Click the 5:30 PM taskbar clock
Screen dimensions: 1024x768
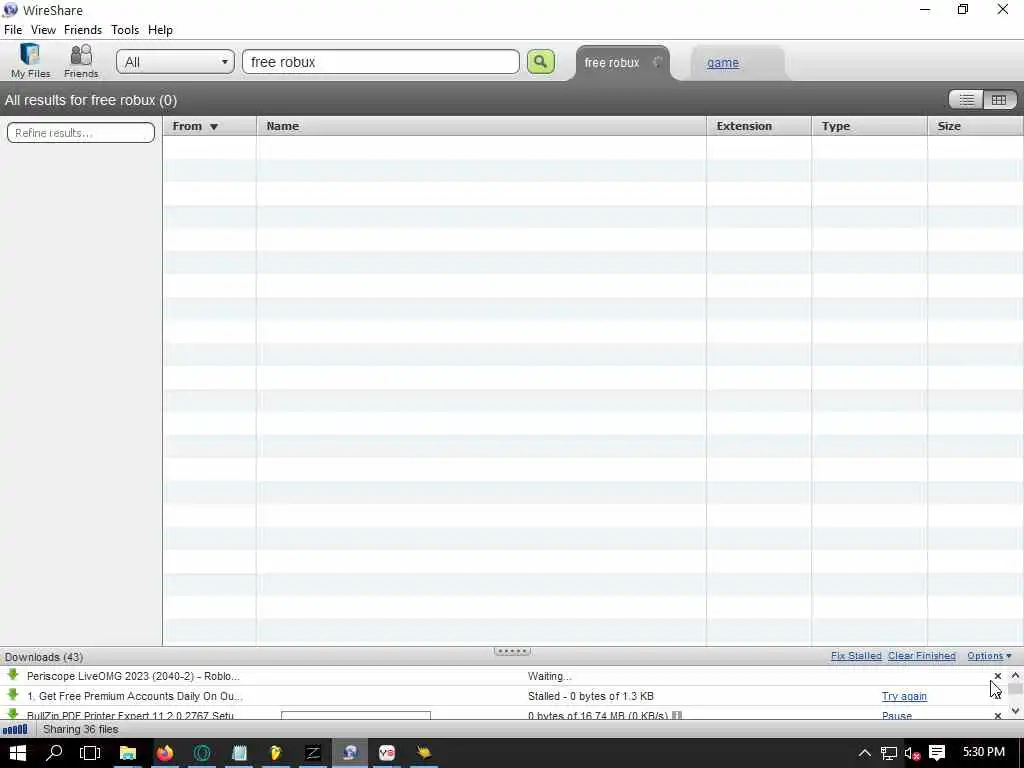tap(984, 752)
